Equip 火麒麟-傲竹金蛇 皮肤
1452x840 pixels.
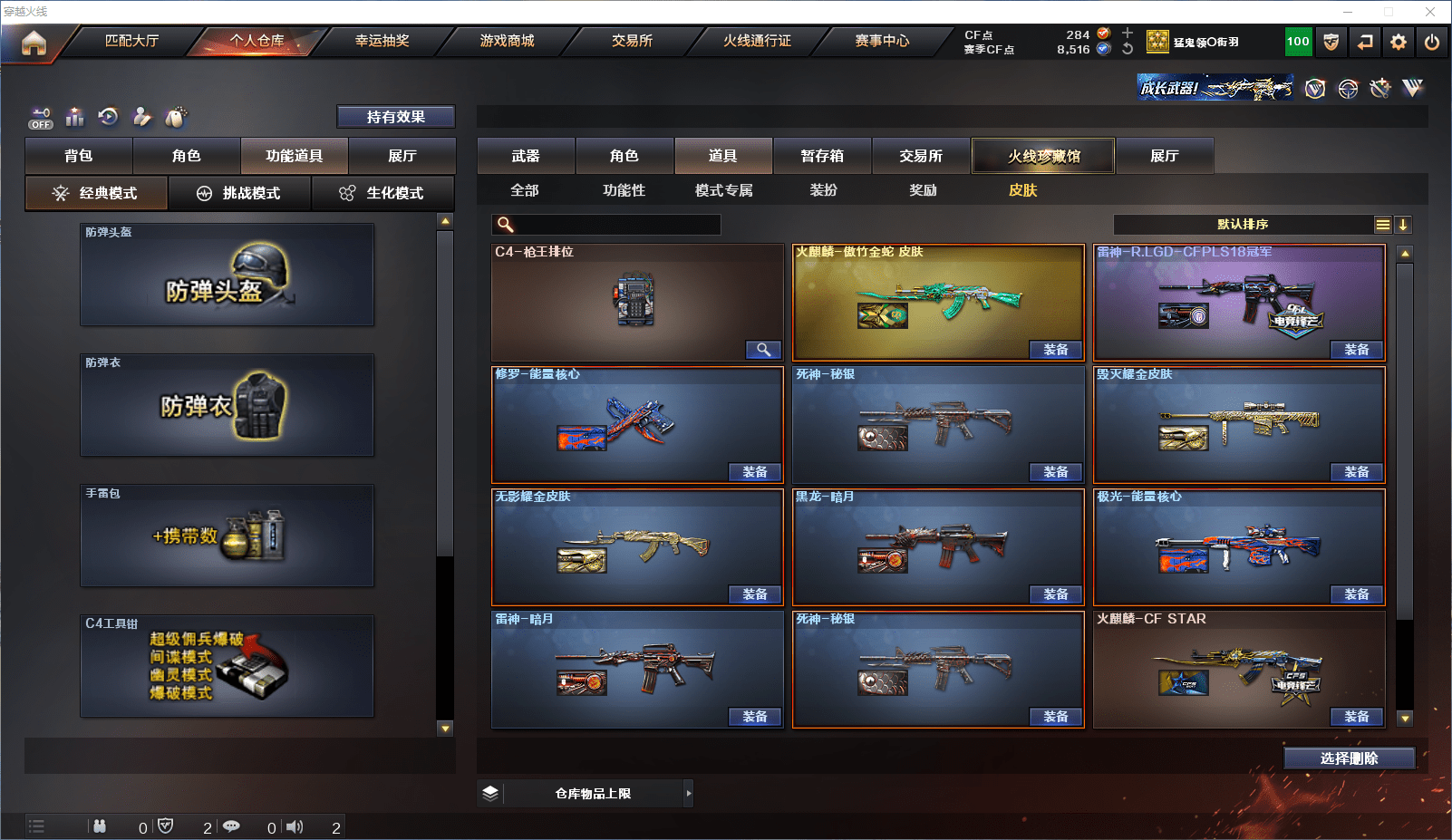pos(1056,350)
